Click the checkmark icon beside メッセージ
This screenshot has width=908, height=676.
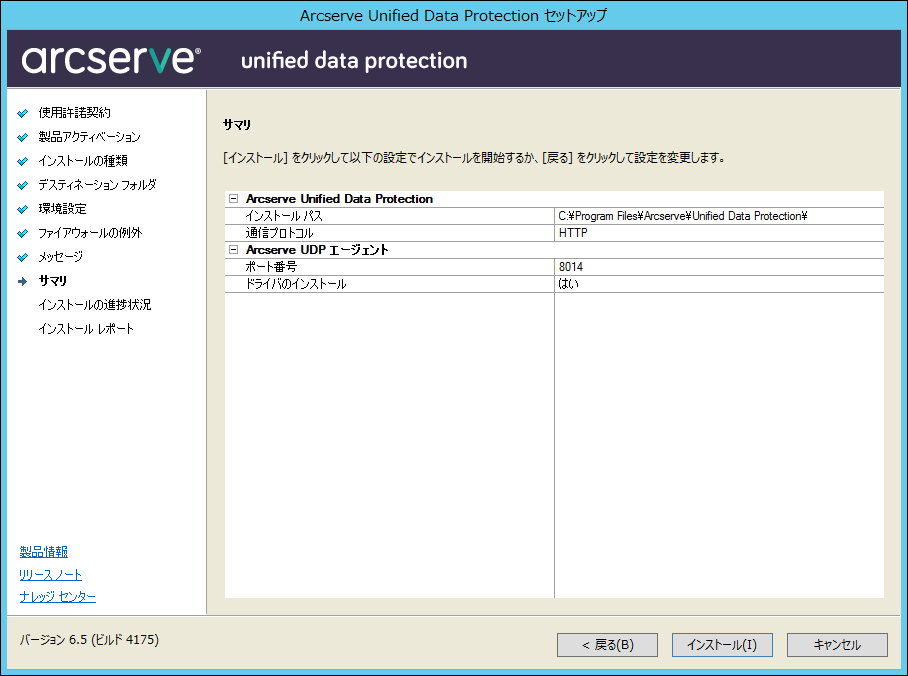(23, 257)
